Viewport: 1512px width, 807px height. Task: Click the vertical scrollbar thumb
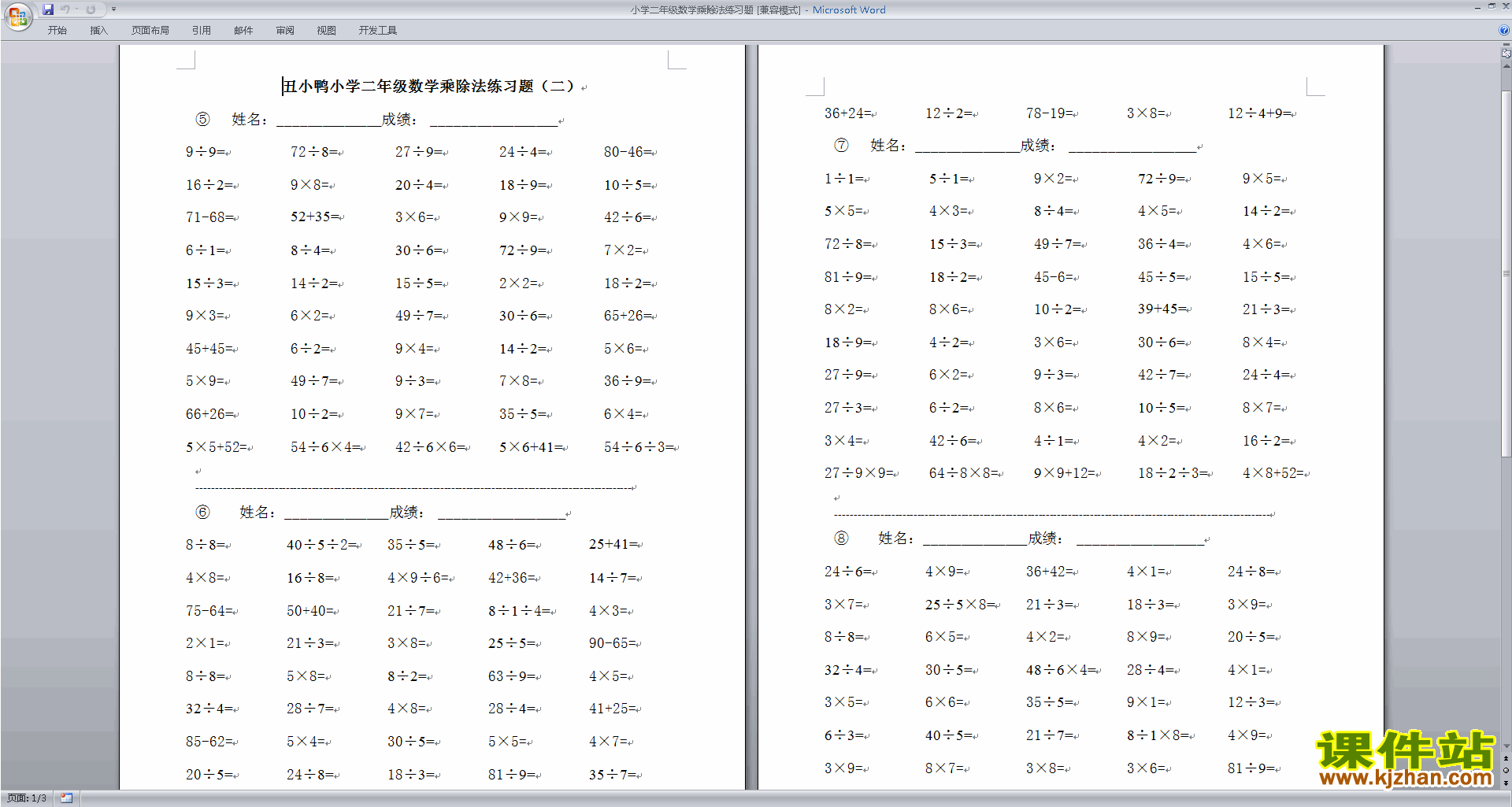click(1506, 273)
